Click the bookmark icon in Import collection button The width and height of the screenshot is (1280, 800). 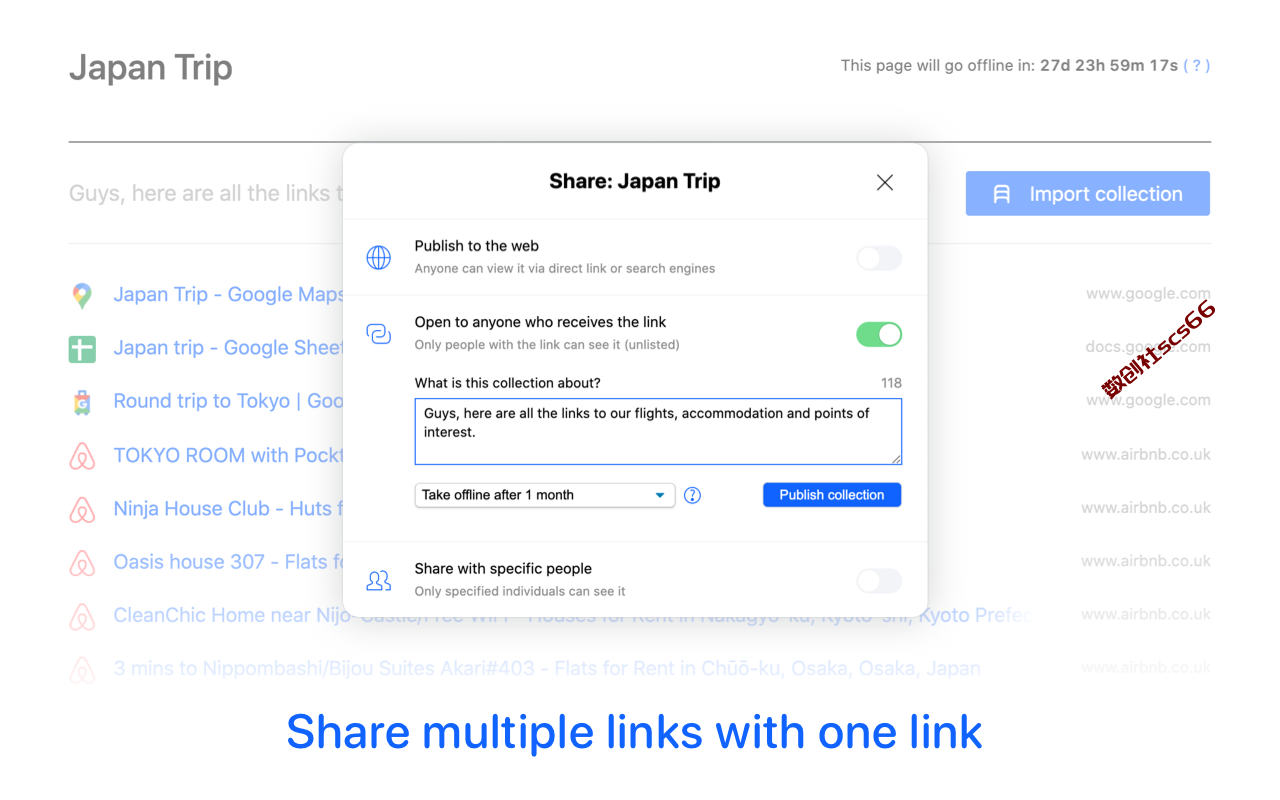(x=1001, y=194)
